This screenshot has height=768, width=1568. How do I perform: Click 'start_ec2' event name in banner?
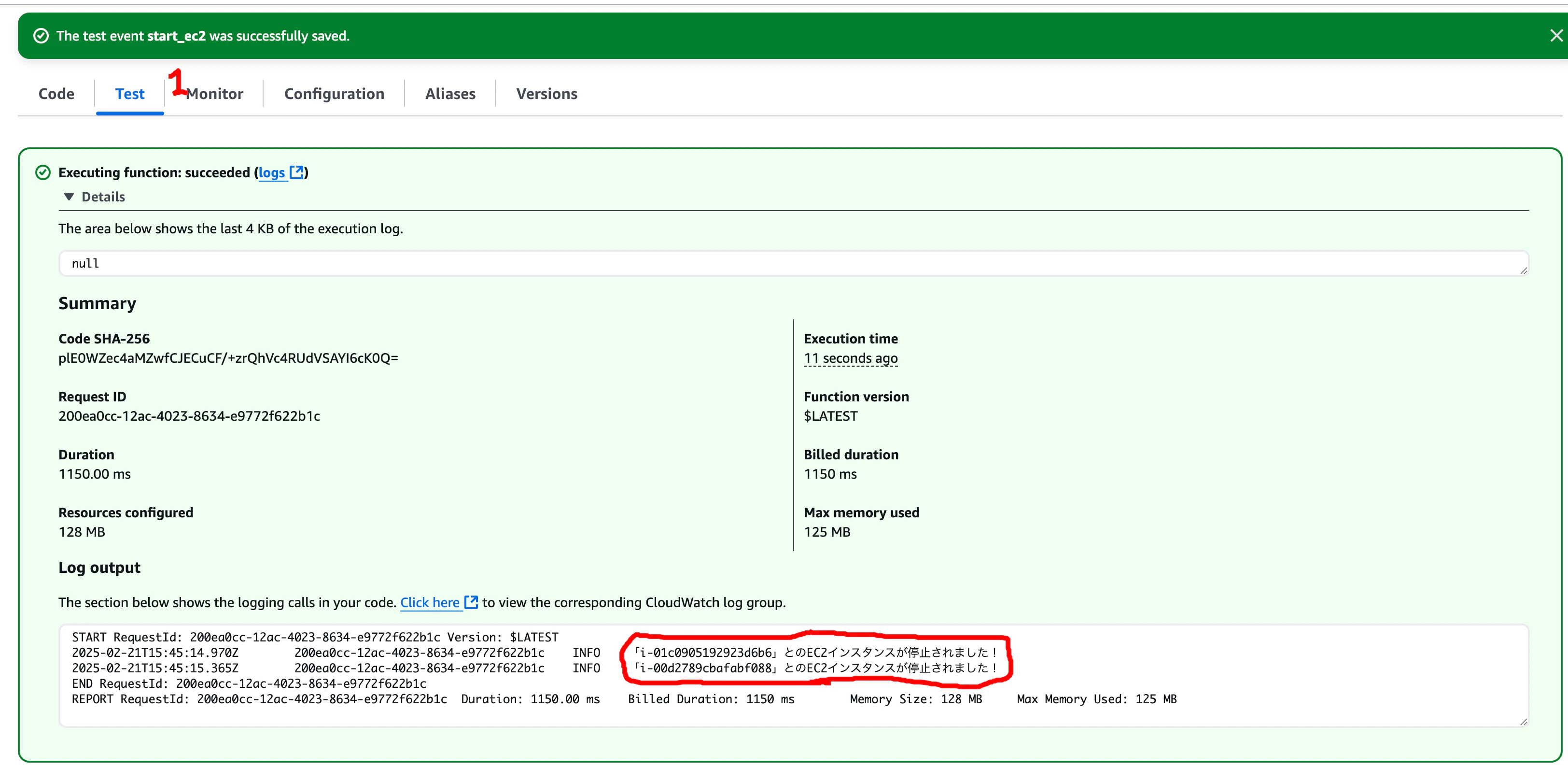pyautogui.click(x=176, y=36)
